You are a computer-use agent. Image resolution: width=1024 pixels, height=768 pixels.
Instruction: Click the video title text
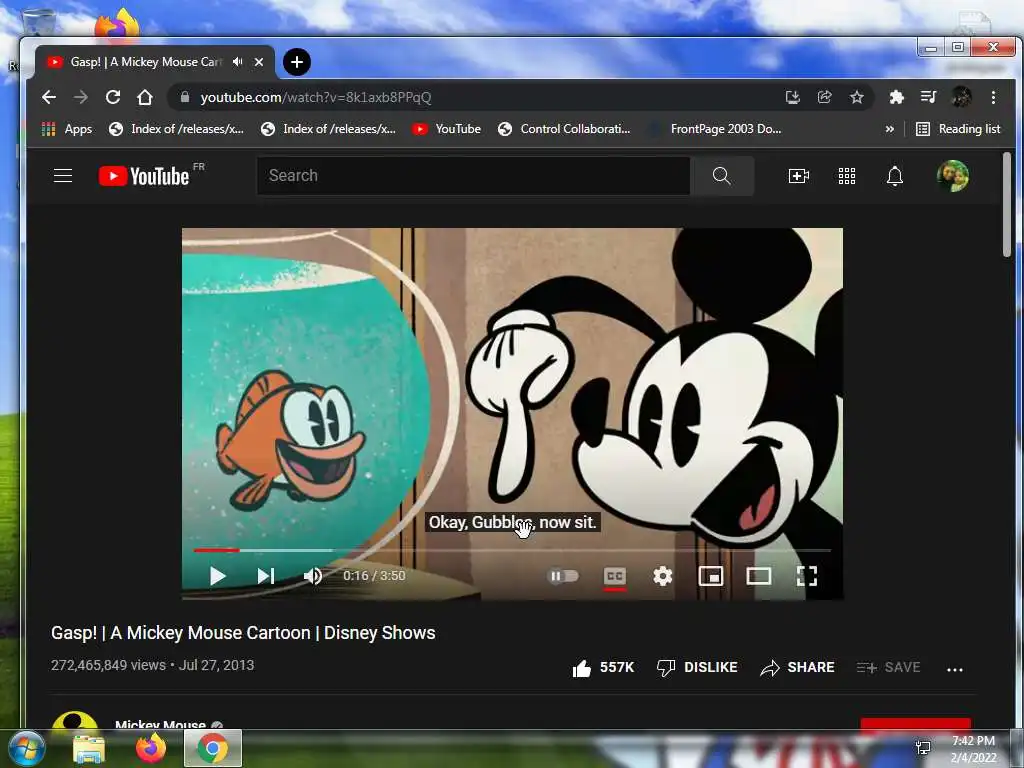pyautogui.click(x=243, y=633)
